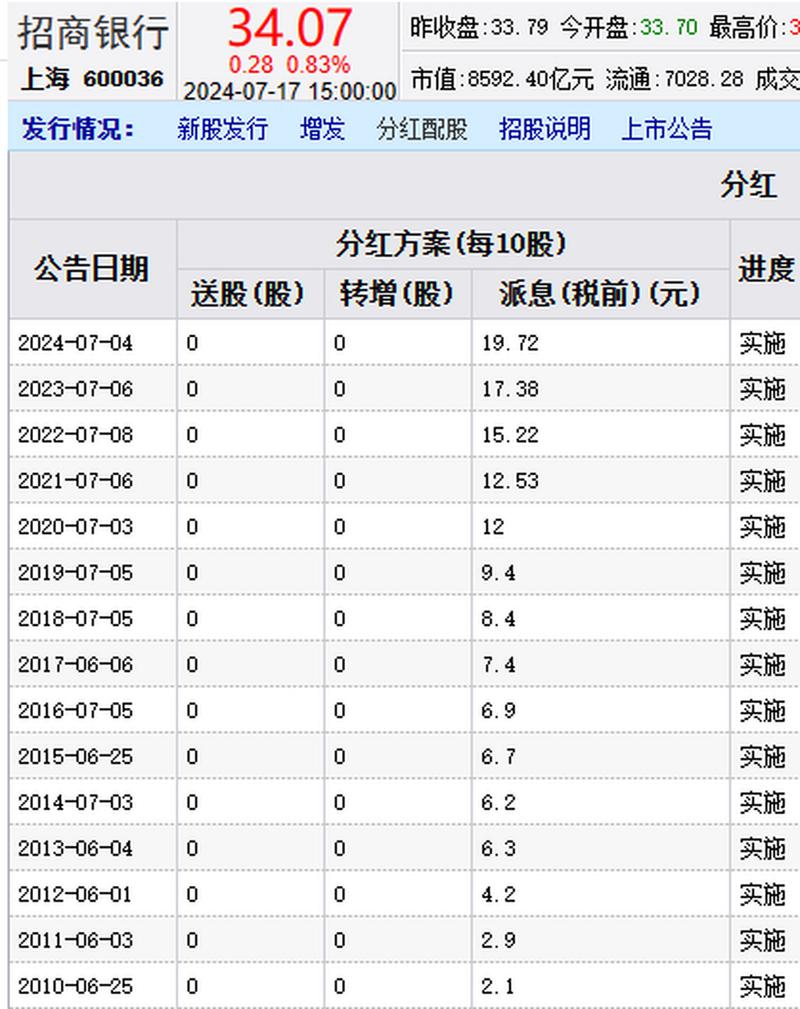Click dividend value 6.7
This screenshot has height=1009, width=800.
pos(498,757)
